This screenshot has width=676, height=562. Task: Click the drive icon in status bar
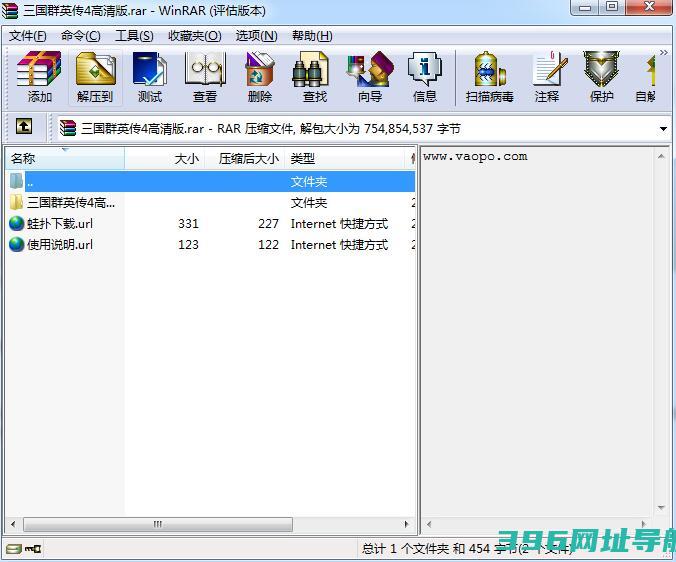(14, 549)
